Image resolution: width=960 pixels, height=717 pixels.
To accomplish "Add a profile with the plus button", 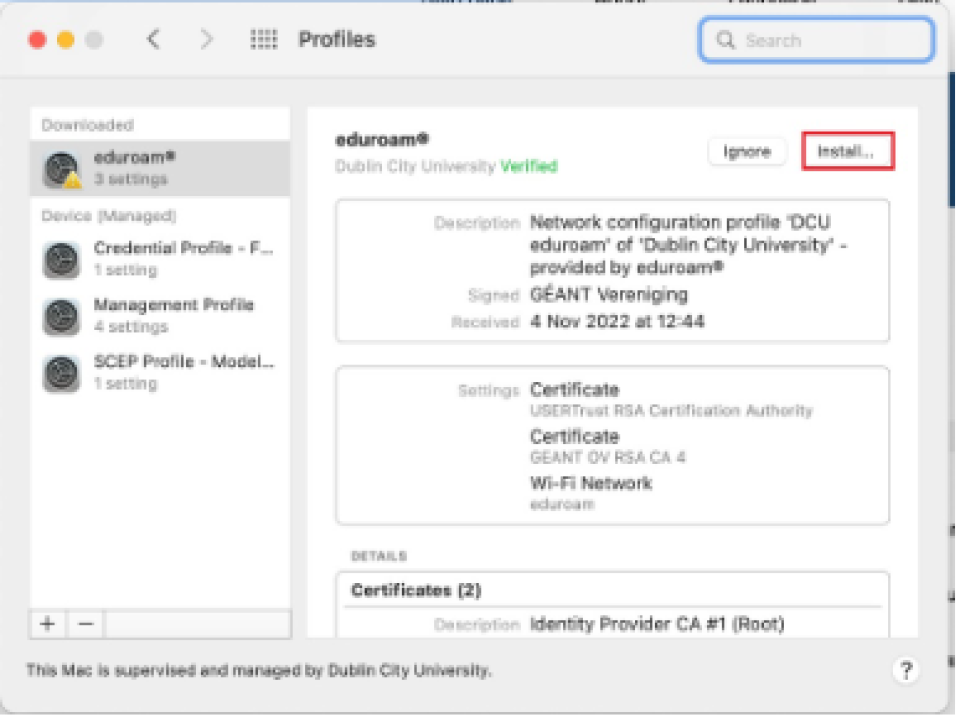I will pyautogui.click(x=48, y=624).
